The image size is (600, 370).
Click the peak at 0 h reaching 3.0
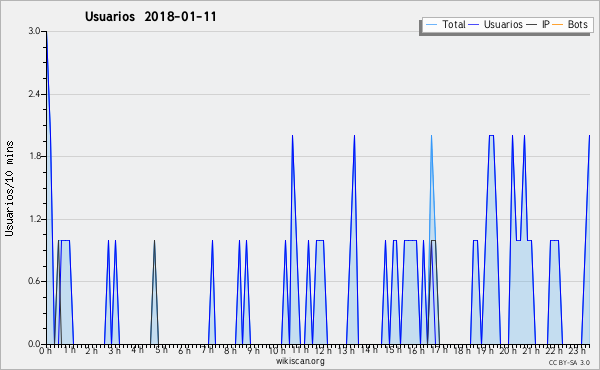tap(47, 33)
